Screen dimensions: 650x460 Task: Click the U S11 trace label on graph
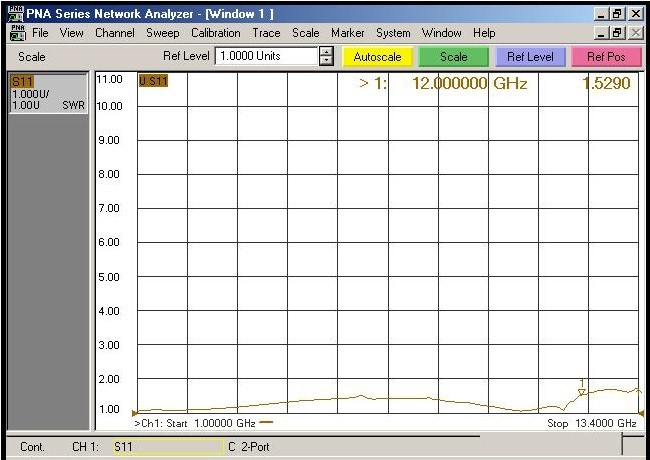coord(153,81)
